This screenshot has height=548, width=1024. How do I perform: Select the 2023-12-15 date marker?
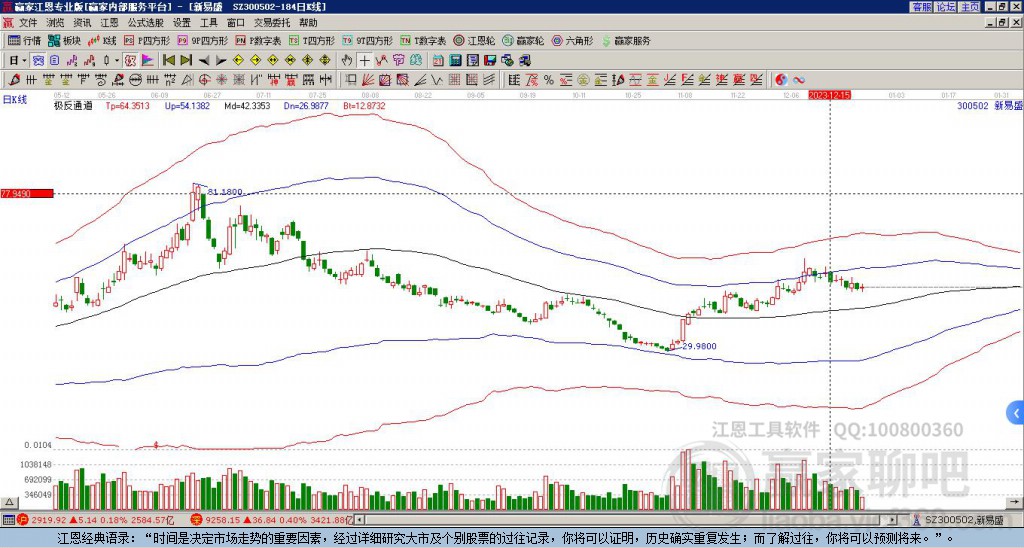pos(829,95)
